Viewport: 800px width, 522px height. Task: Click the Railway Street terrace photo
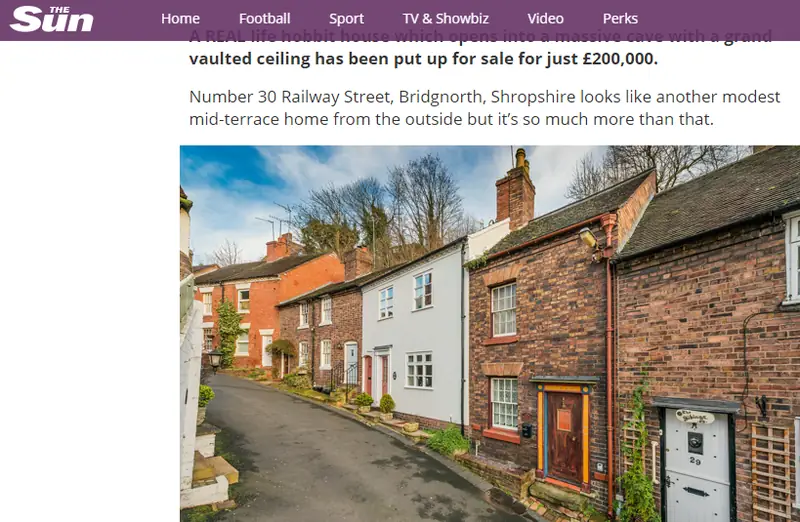tap(490, 334)
